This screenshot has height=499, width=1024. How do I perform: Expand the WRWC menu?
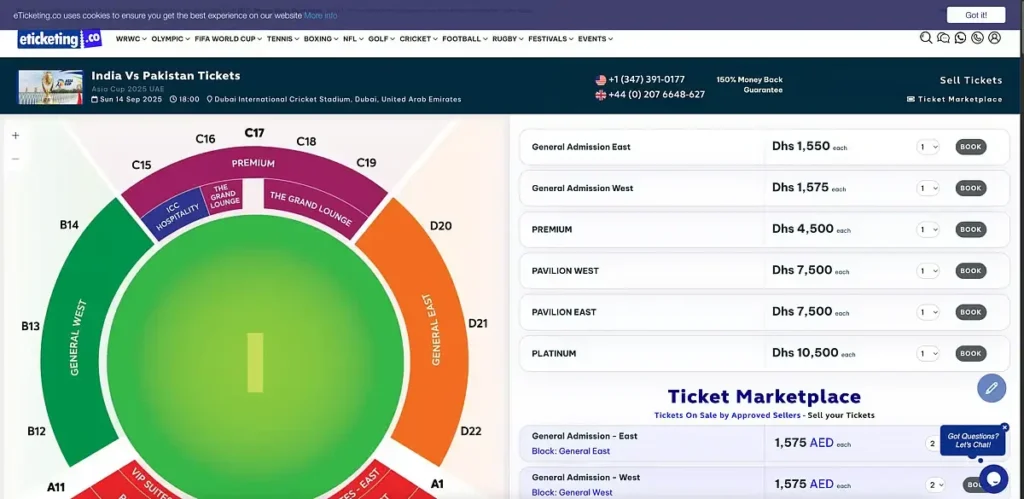tap(131, 39)
